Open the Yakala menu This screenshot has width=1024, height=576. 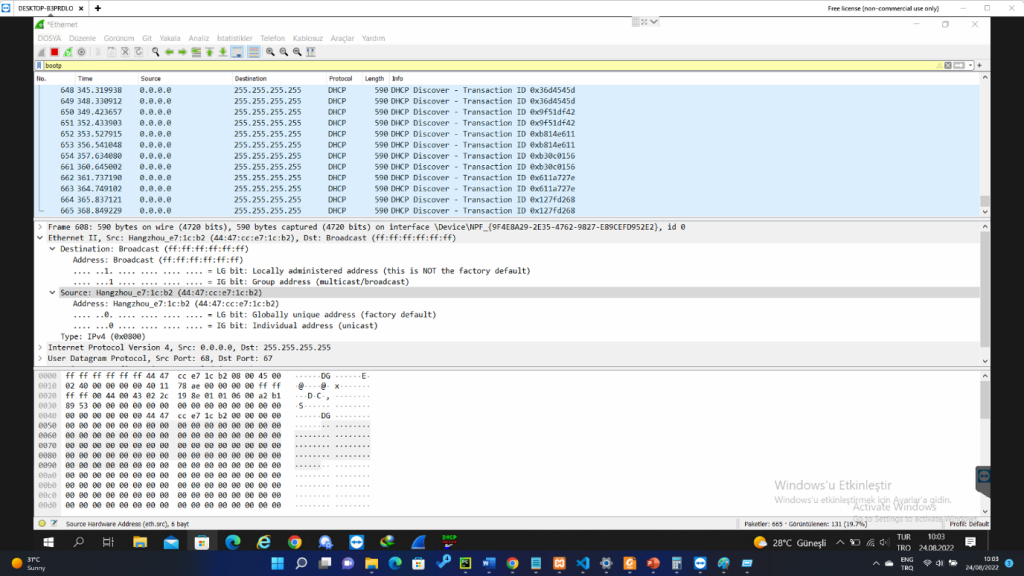tap(170, 38)
